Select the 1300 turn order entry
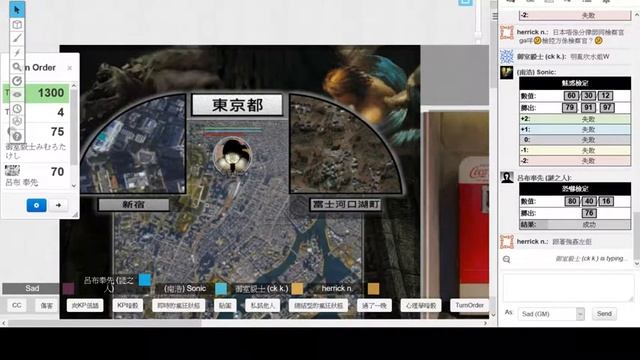The height and width of the screenshot is (360, 640). coord(36,93)
